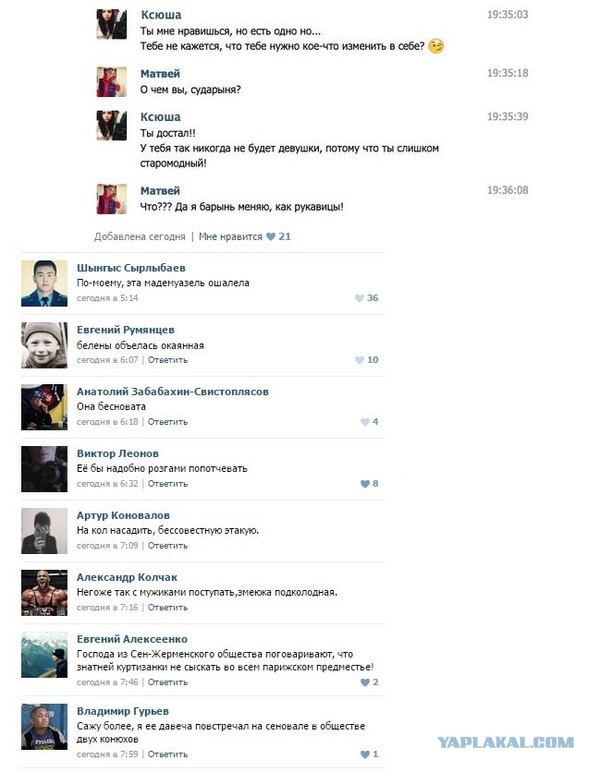Viewport: 600px width, 772px height.
Task: Click Ответить under Артур Коновалов's comment
Action: click(x=167, y=546)
